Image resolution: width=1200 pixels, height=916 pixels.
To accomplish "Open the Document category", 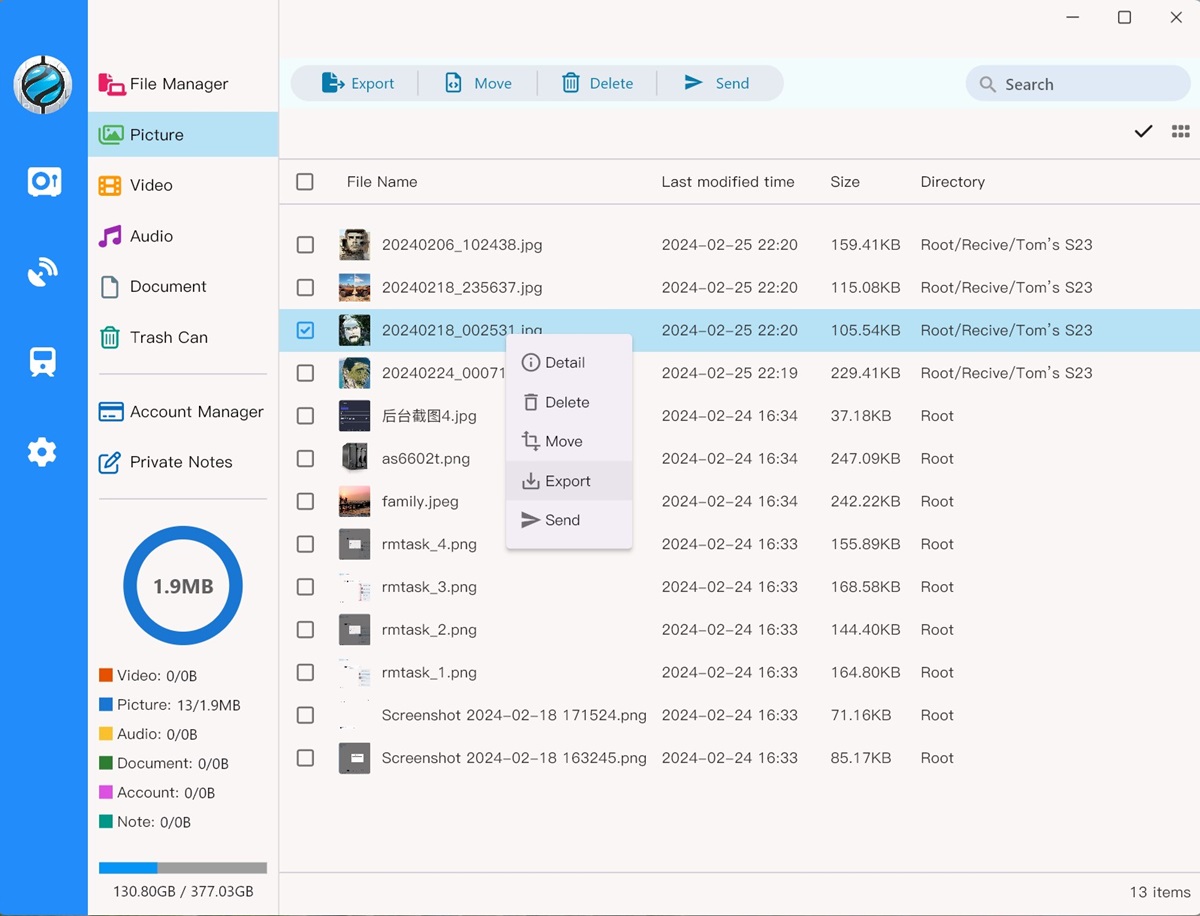I will [x=183, y=286].
